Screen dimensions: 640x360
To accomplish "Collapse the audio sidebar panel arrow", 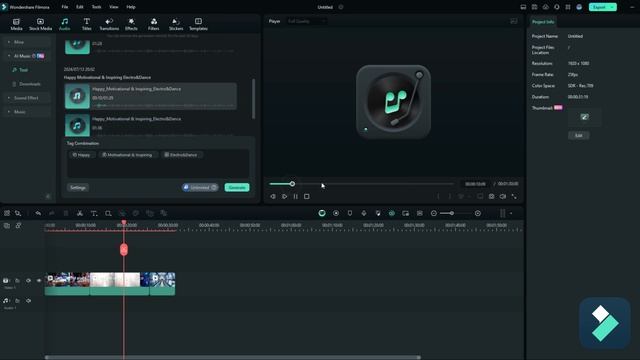I will (x=48, y=197).
